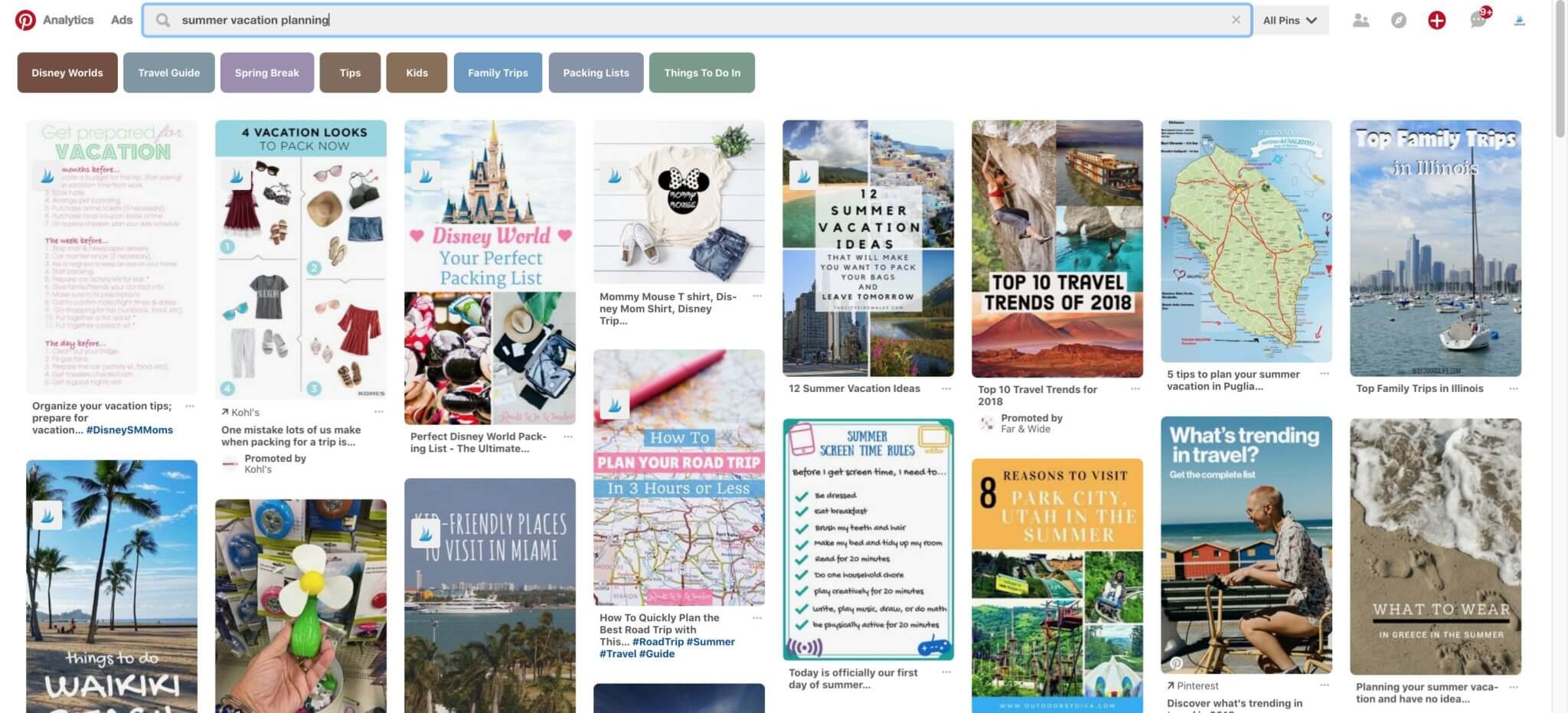Click avatar badge on Waikiki beach pin
Image resolution: width=1568 pixels, height=713 pixels.
[x=47, y=516]
